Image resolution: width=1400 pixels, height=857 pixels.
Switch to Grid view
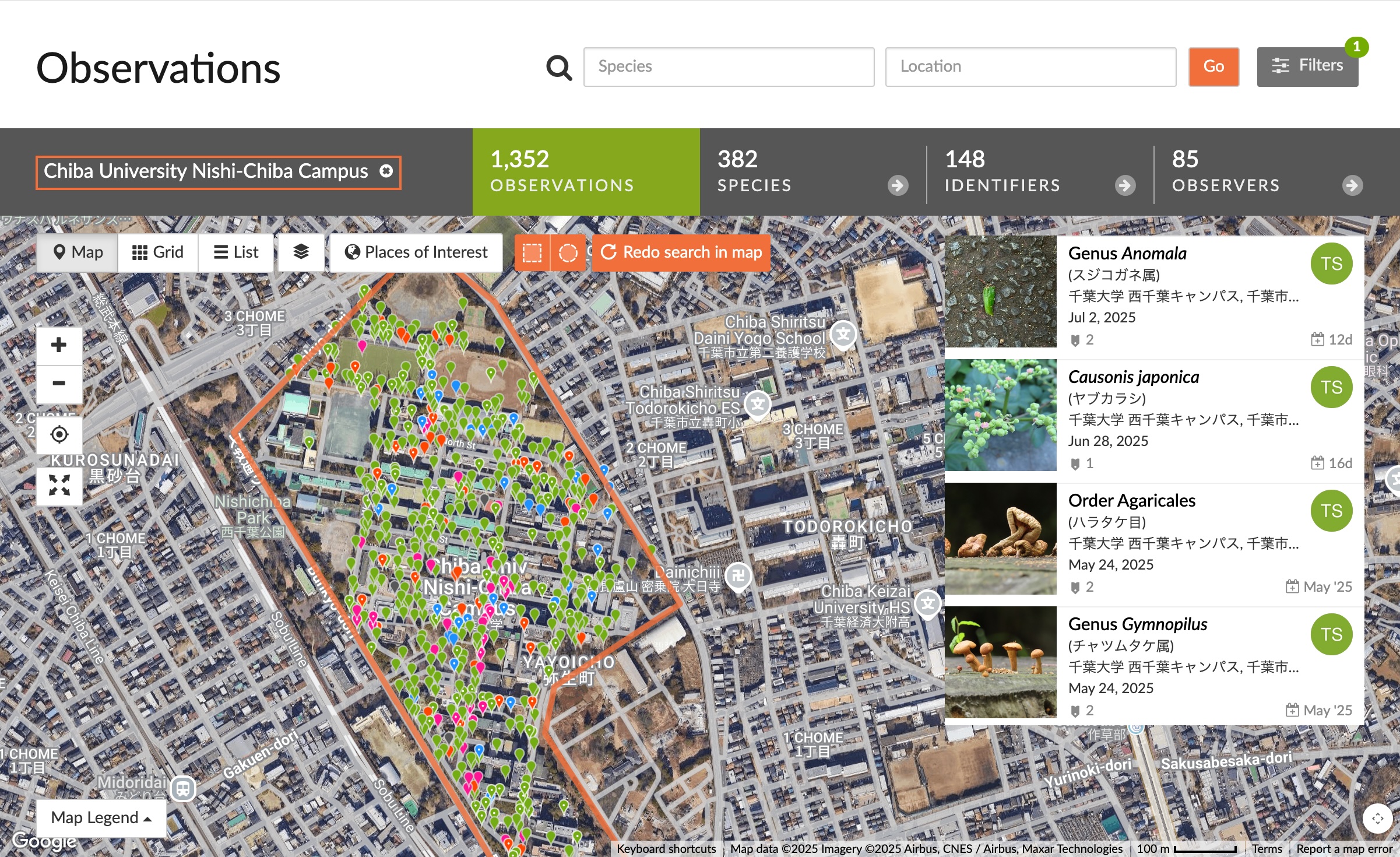(157, 252)
